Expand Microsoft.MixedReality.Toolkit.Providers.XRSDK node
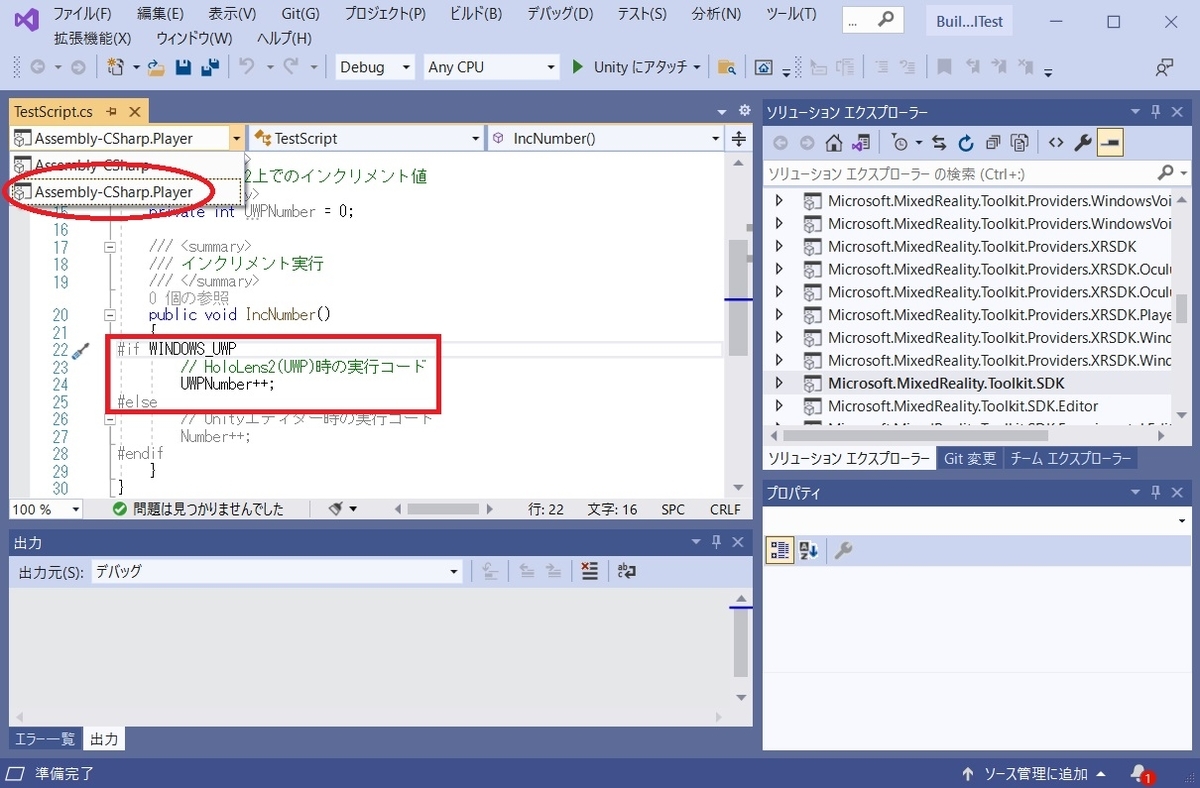 (781, 246)
